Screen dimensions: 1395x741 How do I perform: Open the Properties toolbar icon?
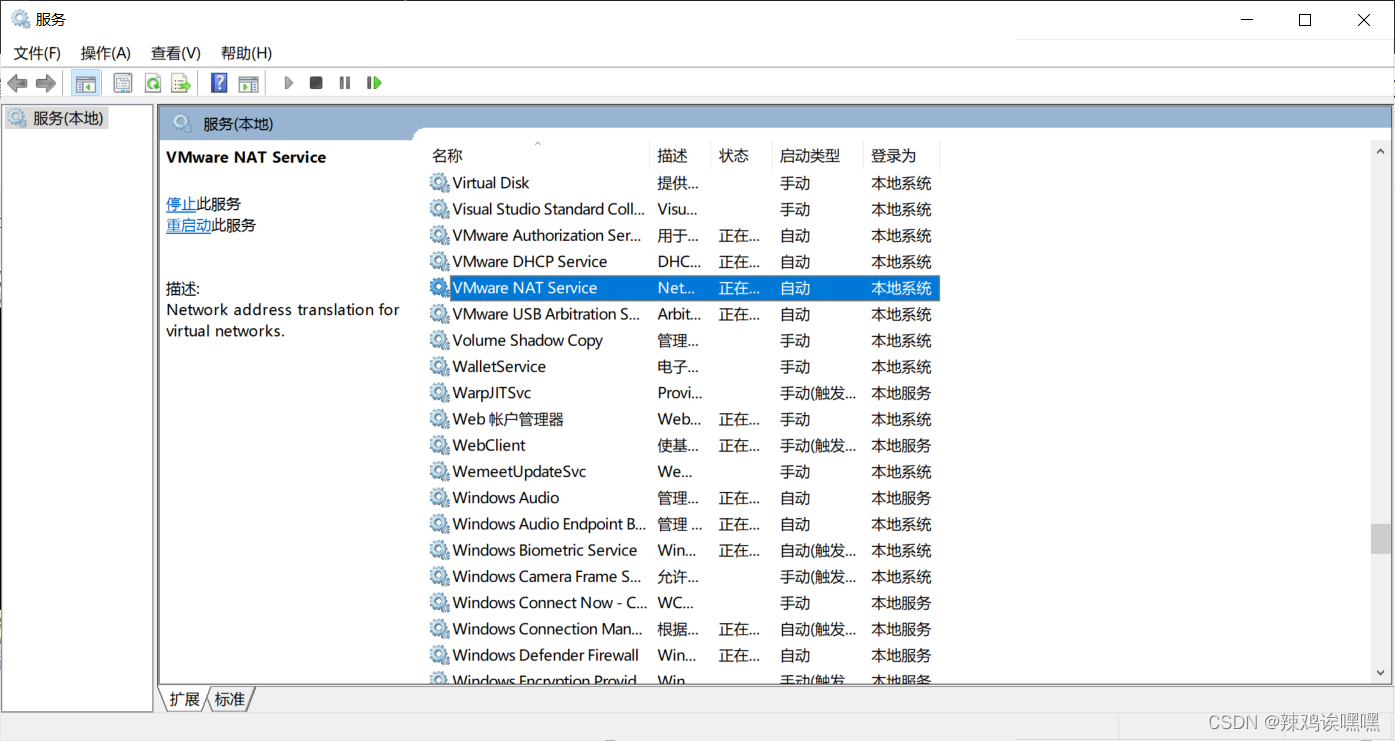pos(123,83)
